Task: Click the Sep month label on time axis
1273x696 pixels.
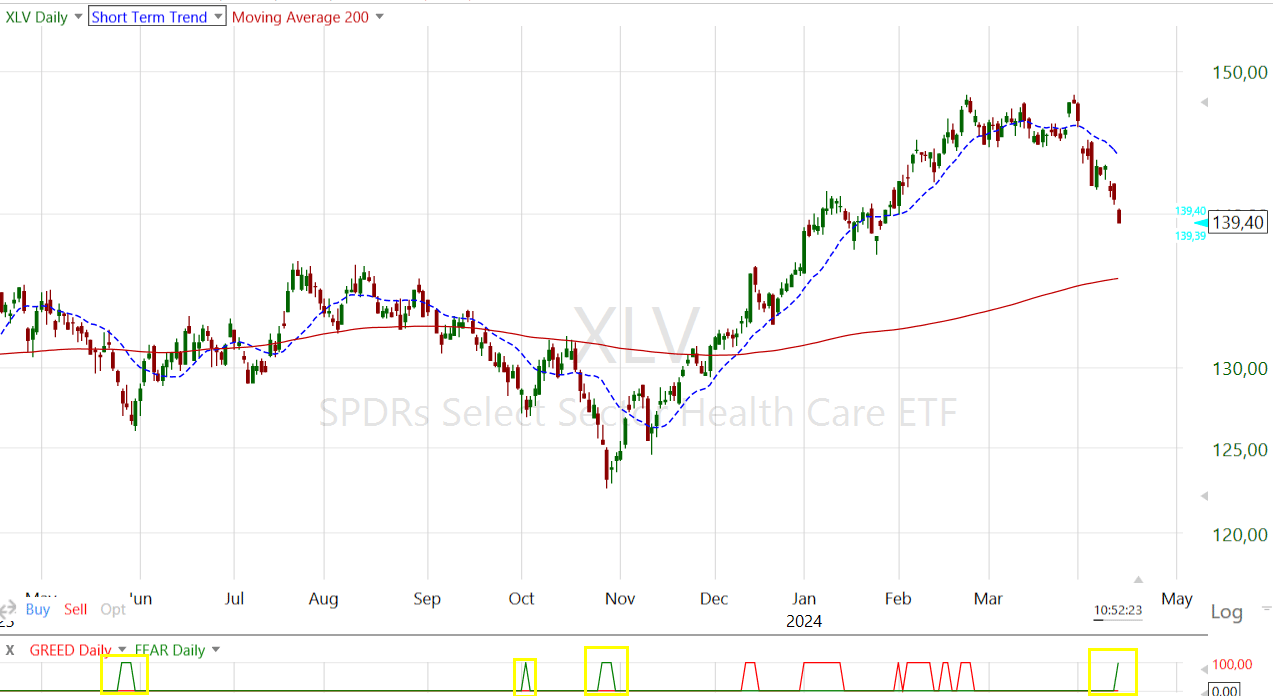Action: [x=427, y=599]
